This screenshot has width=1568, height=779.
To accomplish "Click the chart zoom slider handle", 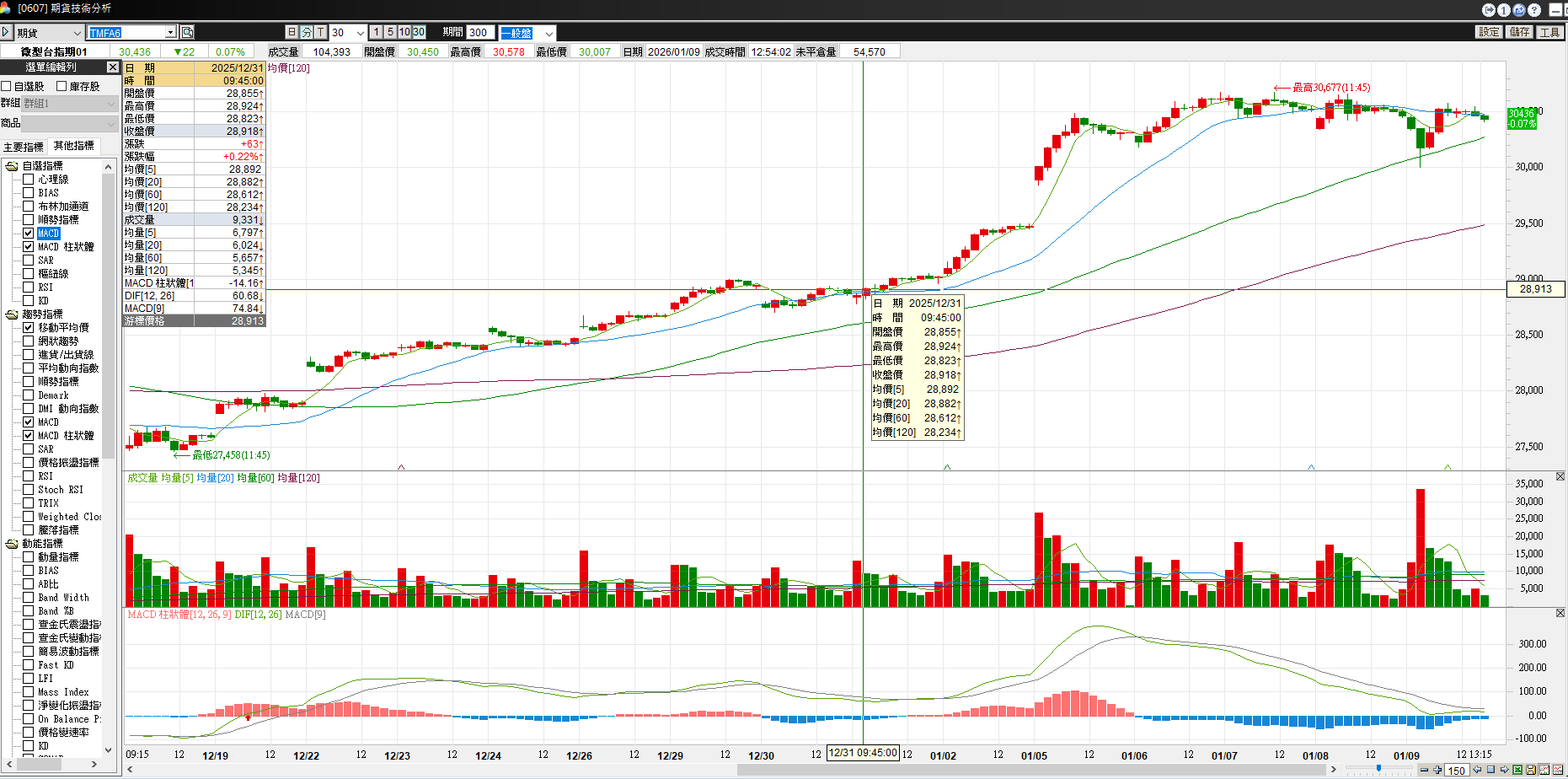I will pos(1378,768).
